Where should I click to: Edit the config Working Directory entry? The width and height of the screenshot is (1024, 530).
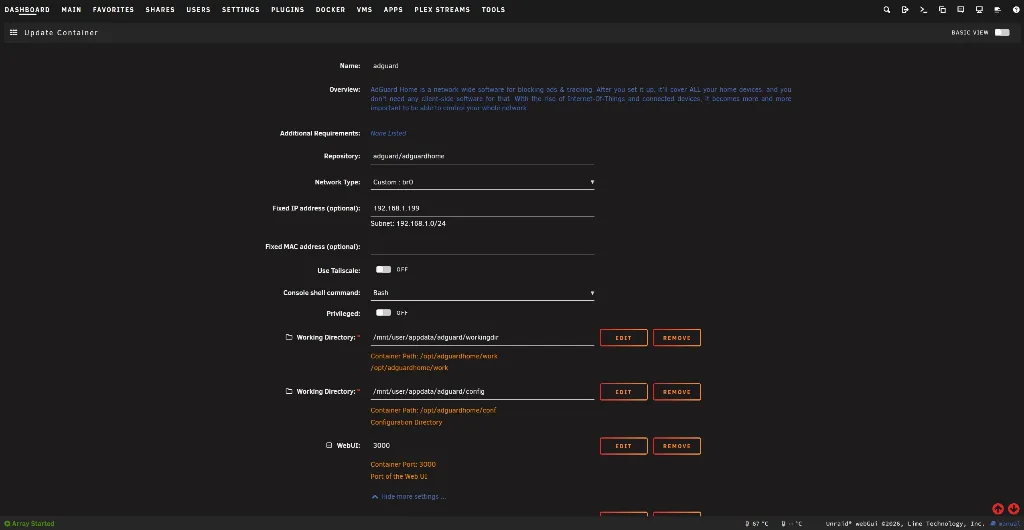click(624, 392)
